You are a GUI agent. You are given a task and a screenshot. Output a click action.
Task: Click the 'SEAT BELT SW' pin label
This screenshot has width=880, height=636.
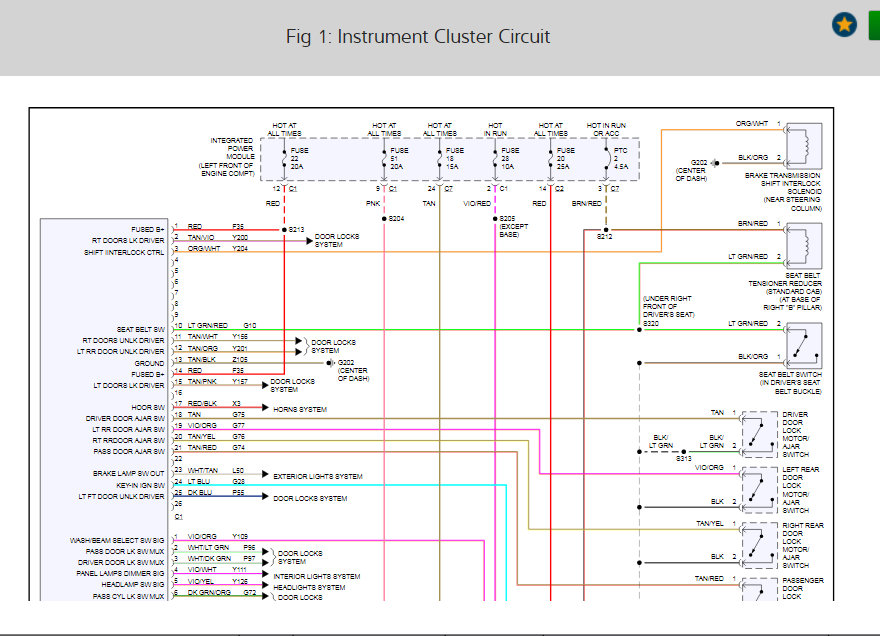tap(141, 330)
